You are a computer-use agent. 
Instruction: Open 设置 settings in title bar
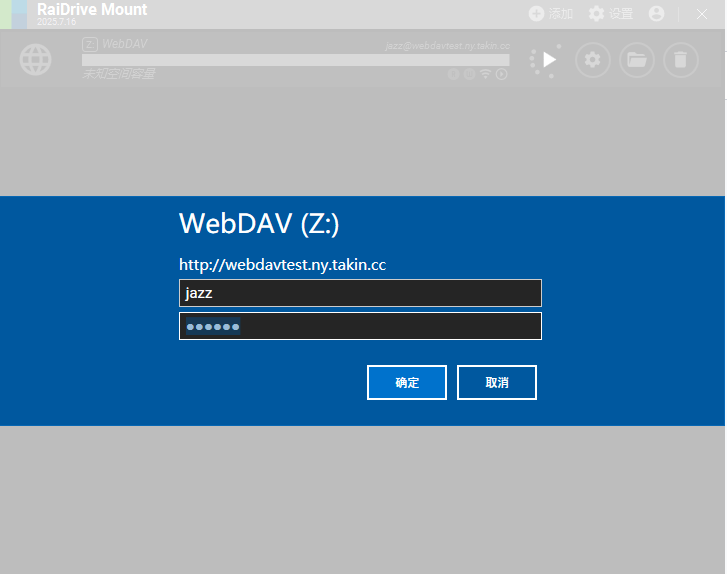(611, 14)
